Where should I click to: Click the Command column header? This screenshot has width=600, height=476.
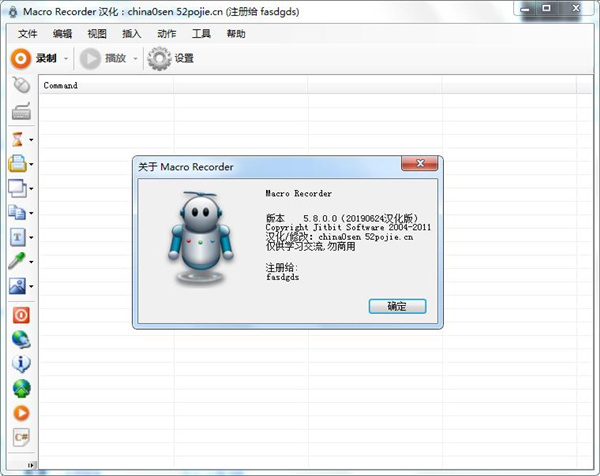coord(106,85)
